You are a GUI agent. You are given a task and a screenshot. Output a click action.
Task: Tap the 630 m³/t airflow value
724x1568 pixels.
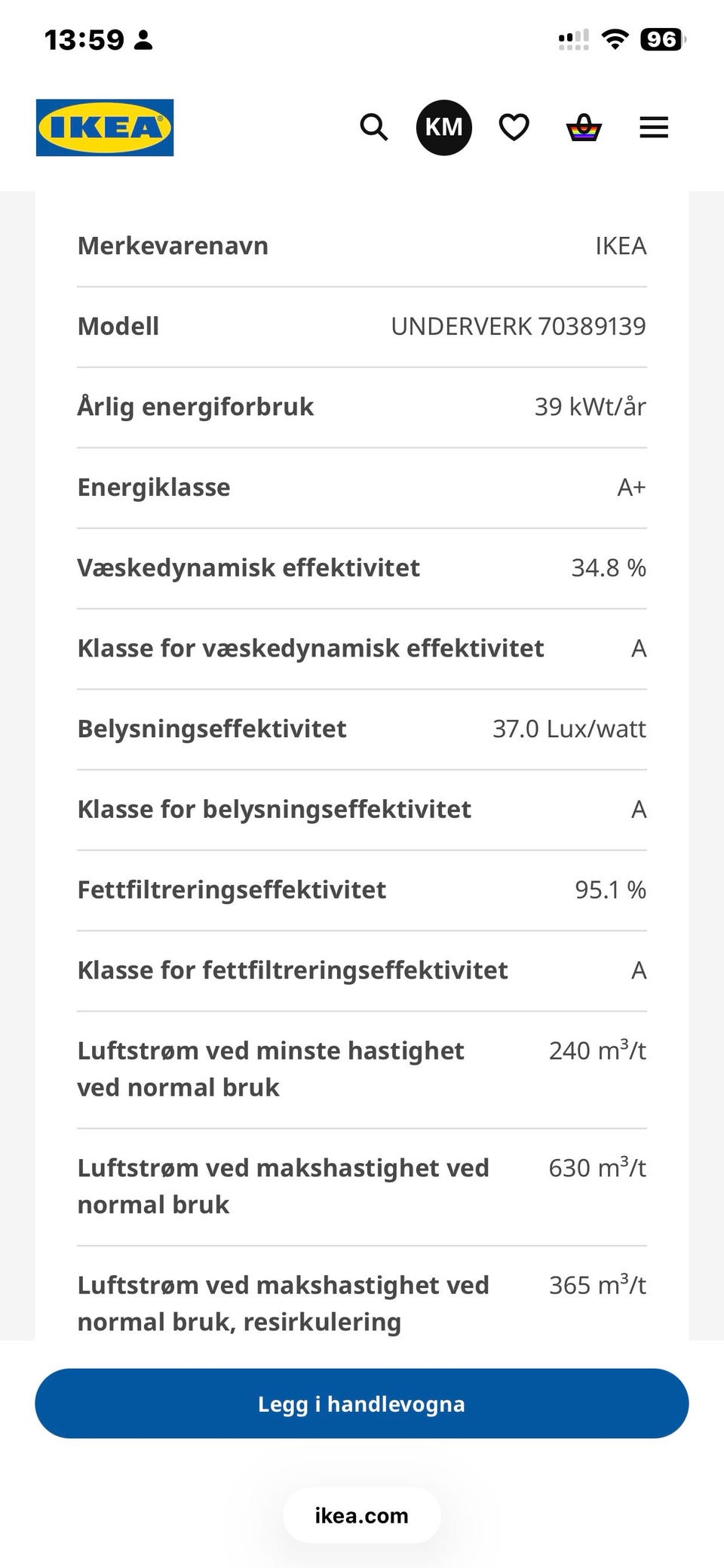point(597,1167)
